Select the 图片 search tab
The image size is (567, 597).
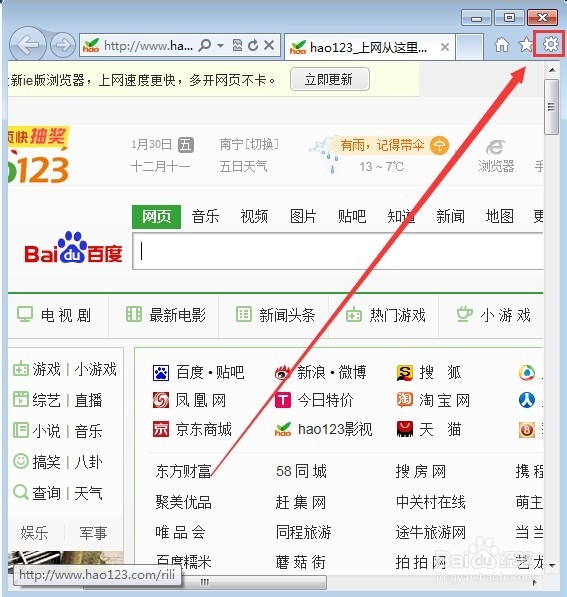303,217
